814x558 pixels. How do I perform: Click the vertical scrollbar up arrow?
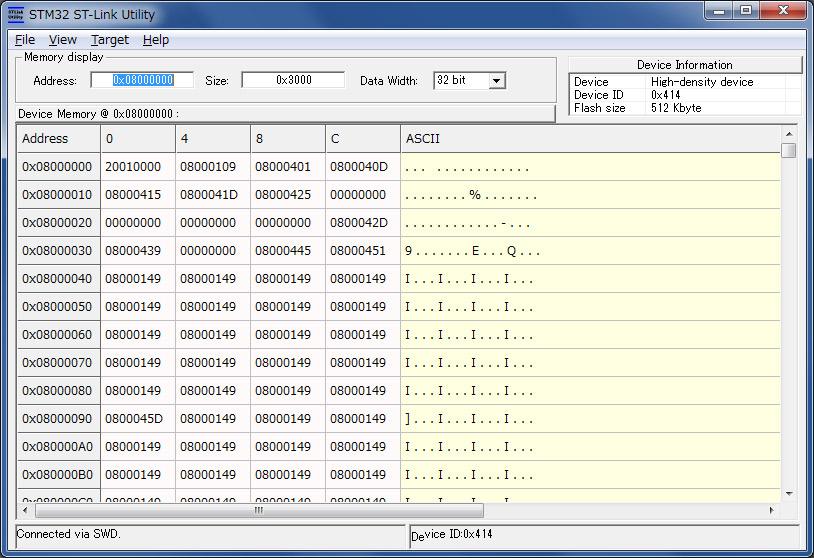(x=789, y=132)
